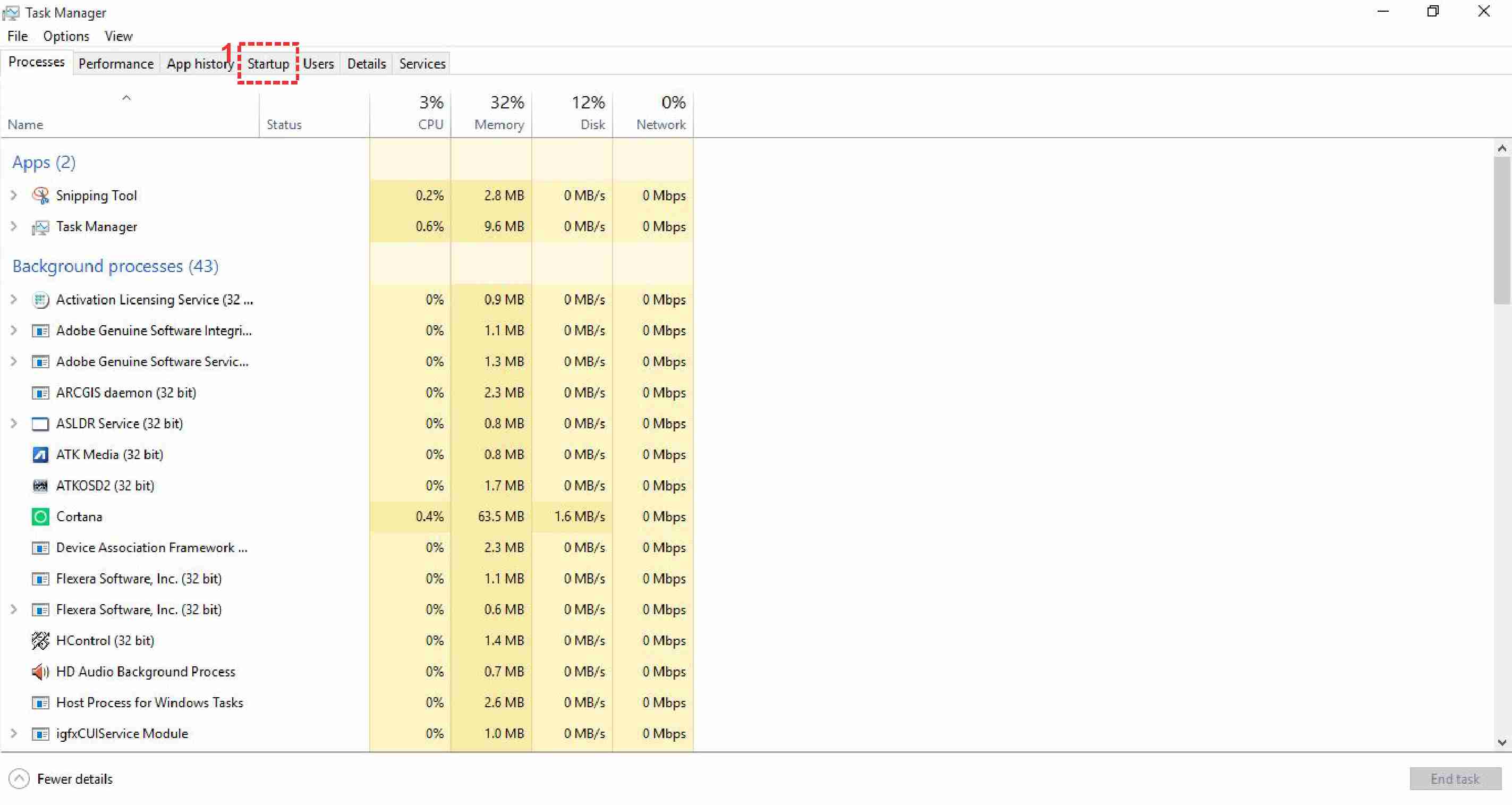Expand Adobe Genuine Software Integrity entry
Image resolution: width=1512 pixels, height=805 pixels.
point(14,331)
